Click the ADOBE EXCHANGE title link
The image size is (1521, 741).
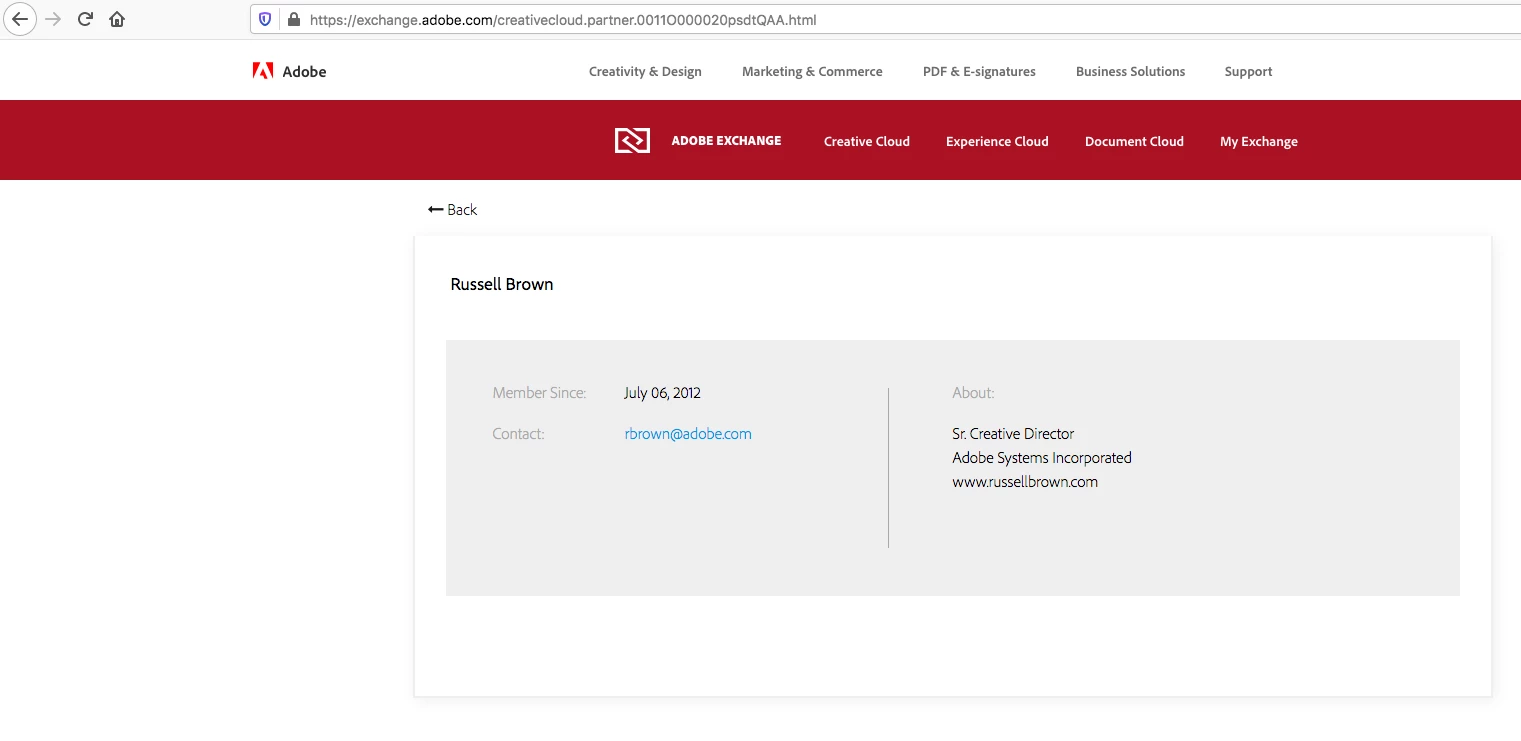point(726,141)
